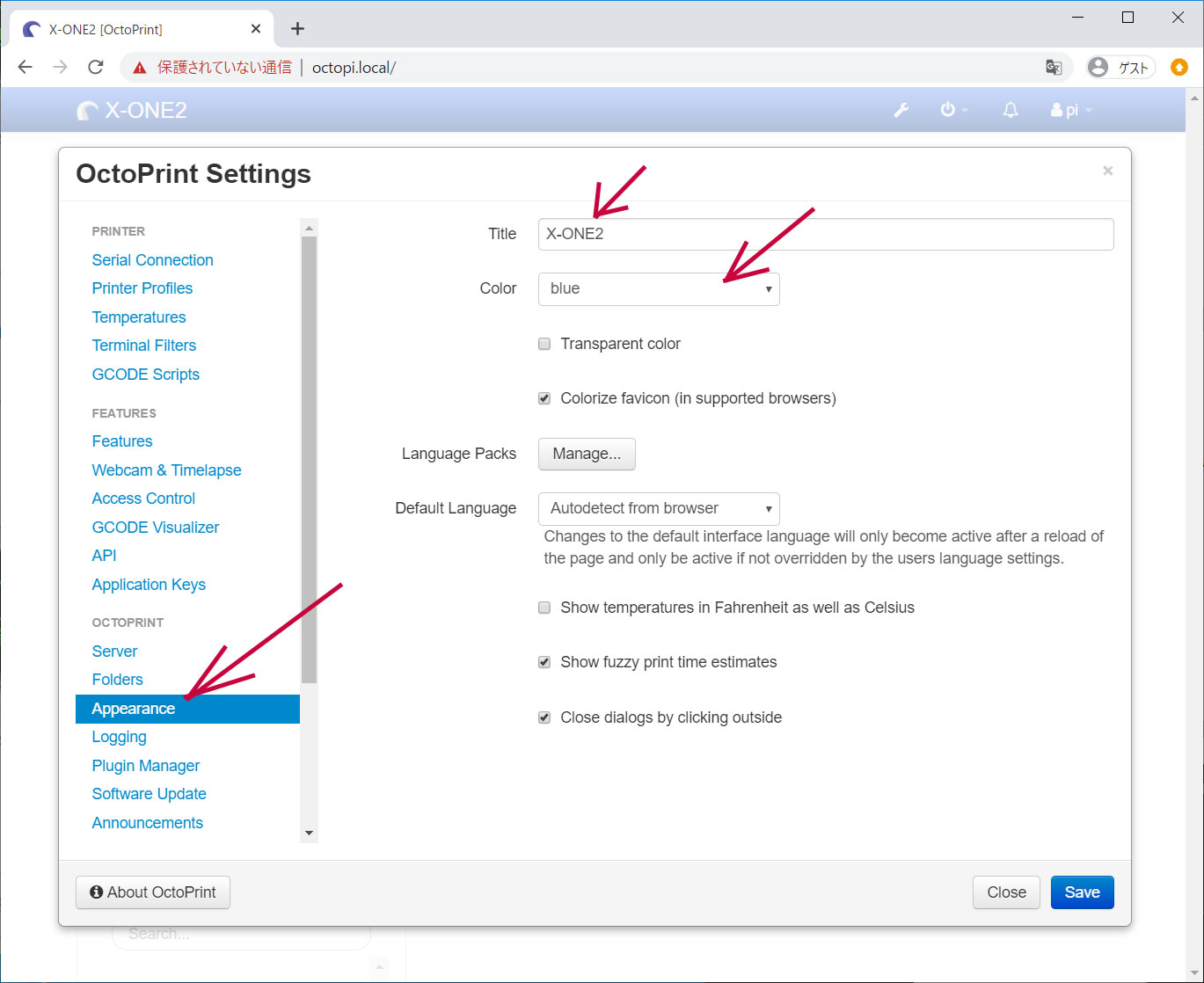Image resolution: width=1204 pixels, height=983 pixels.
Task: Open Temperatures settings
Action: 139,317
